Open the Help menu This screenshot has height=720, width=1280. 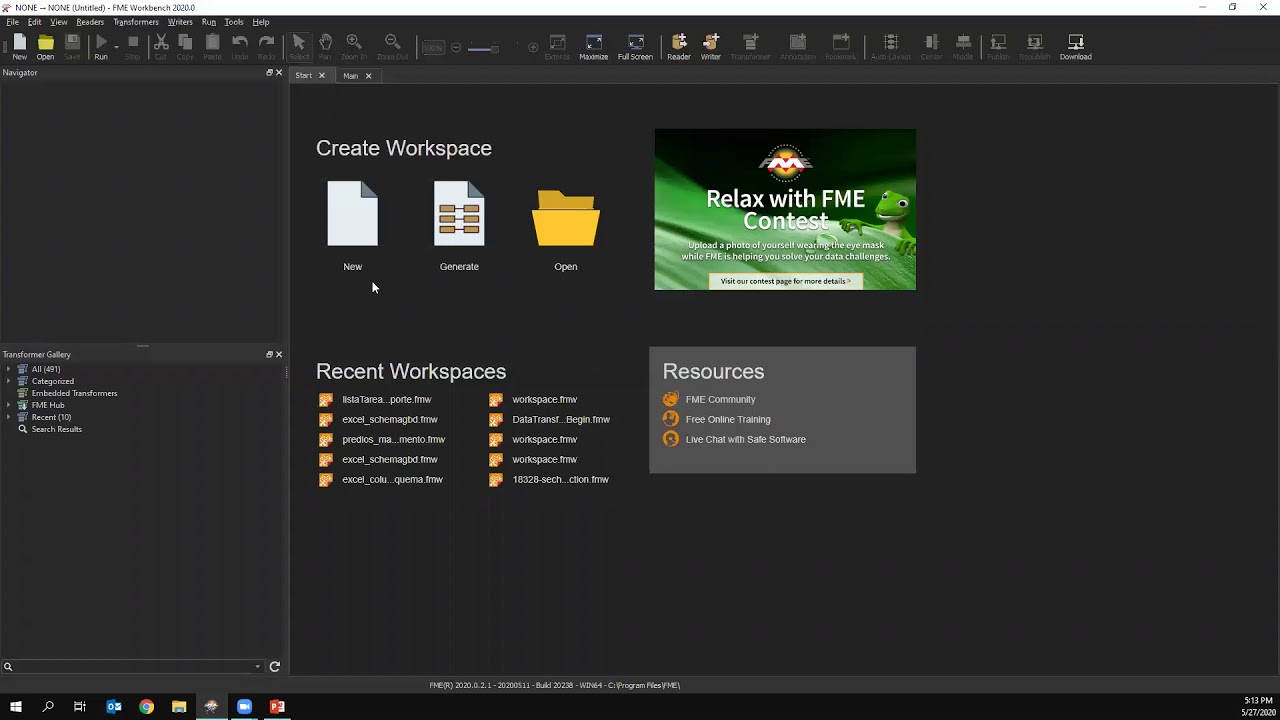click(261, 22)
